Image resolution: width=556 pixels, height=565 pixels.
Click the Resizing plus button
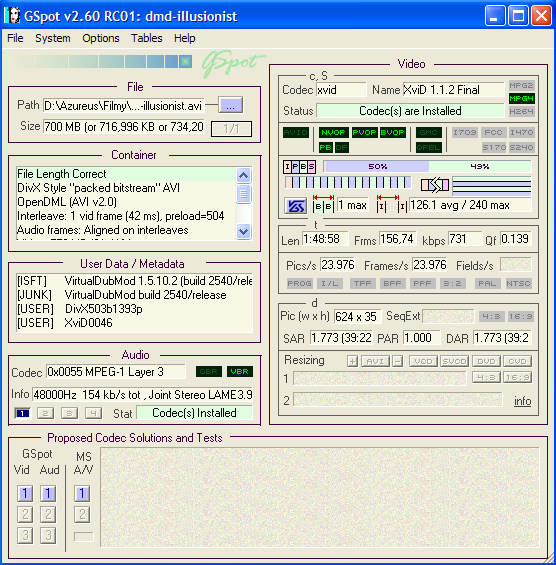coord(352,361)
